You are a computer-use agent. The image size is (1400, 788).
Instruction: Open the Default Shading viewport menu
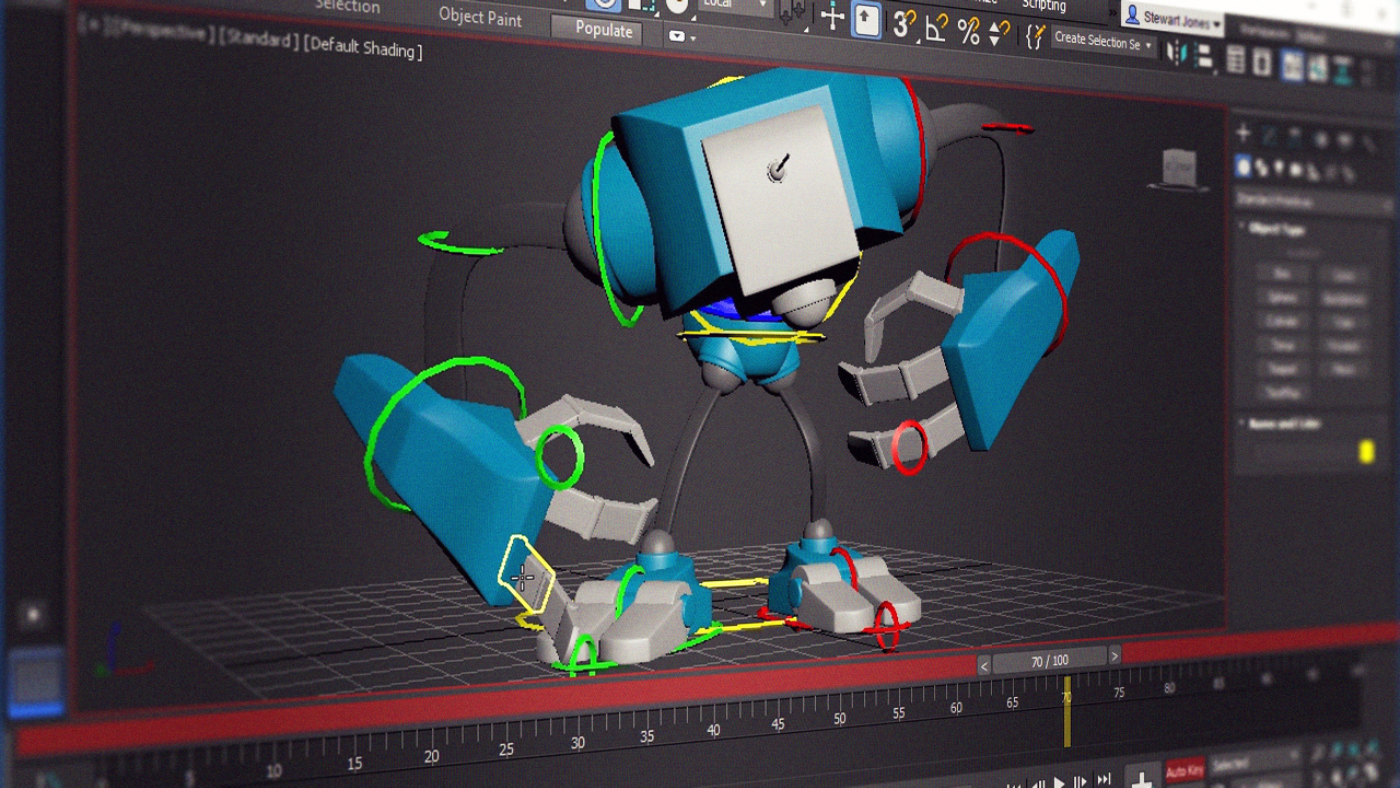click(363, 48)
